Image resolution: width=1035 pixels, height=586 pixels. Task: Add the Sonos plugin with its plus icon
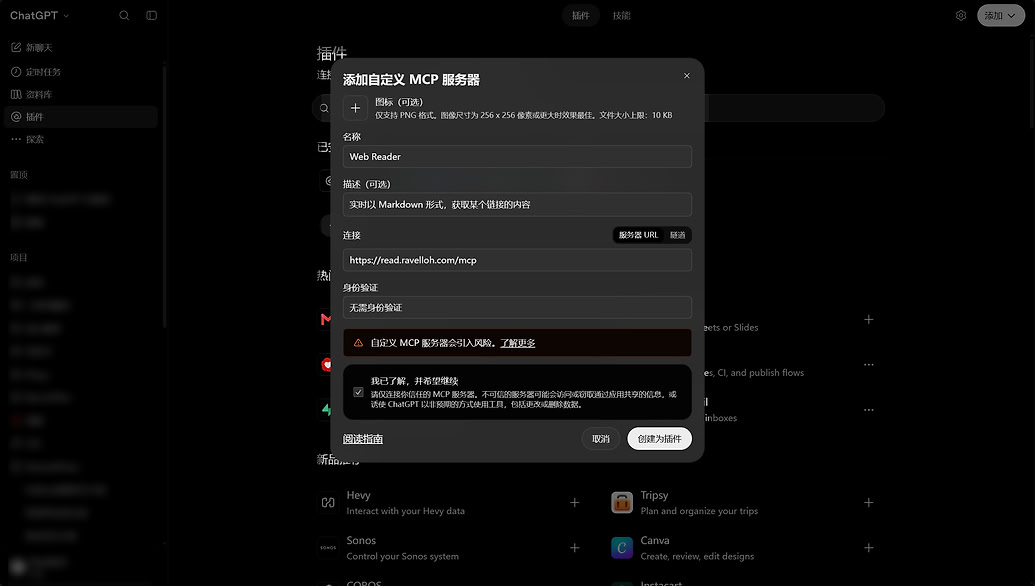(x=575, y=548)
